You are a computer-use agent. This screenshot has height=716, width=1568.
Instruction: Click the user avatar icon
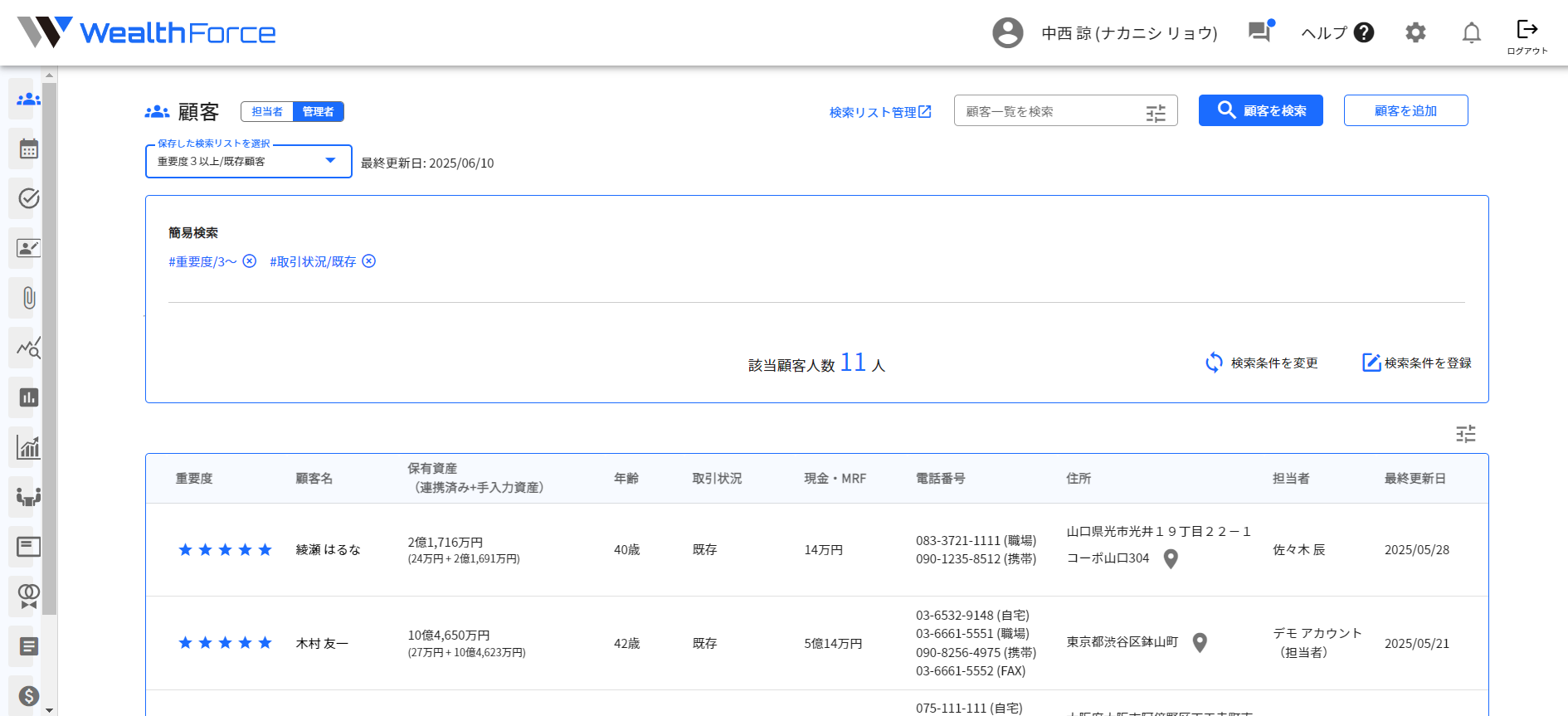pyautogui.click(x=1007, y=32)
